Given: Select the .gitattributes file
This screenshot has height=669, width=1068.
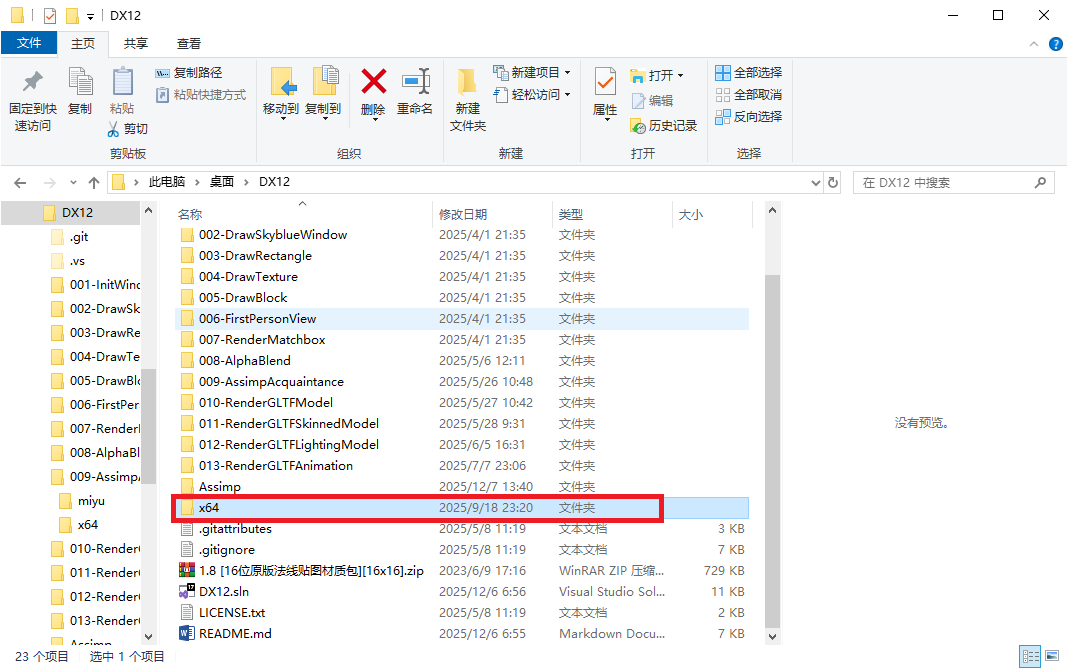Looking at the screenshot, I should (x=462, y=529).
